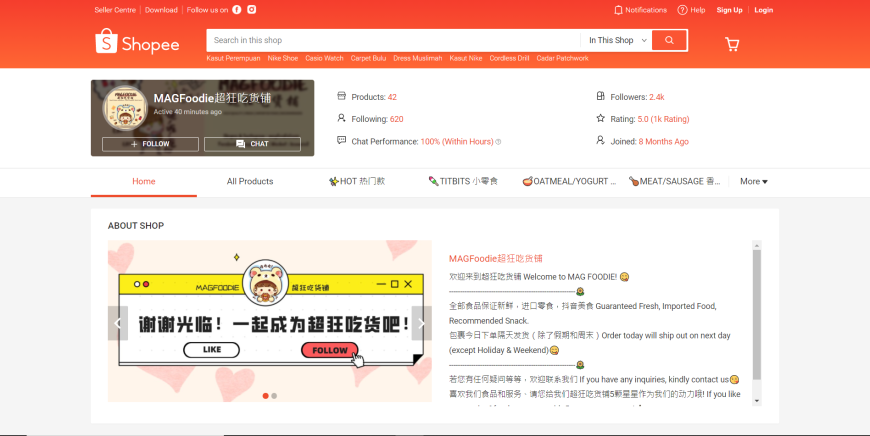Open Shopee Facebook page icon
This screenshot has height=436, width=870.
pos(236,9)
